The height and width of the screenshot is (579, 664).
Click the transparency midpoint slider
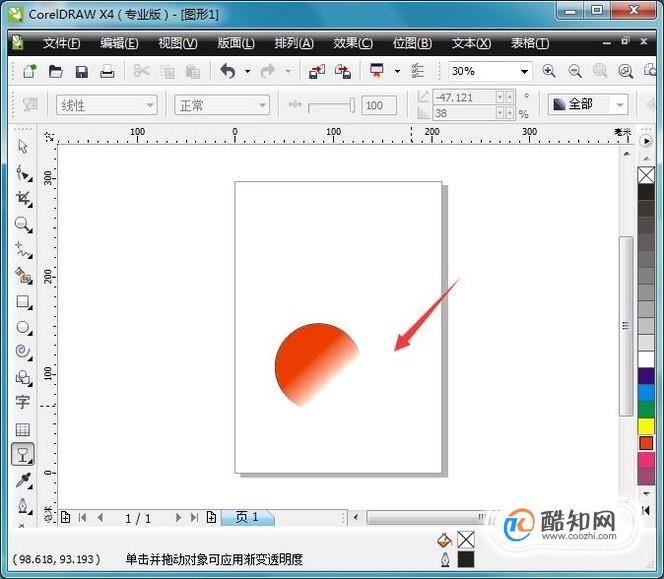click(x=331, y=105)
